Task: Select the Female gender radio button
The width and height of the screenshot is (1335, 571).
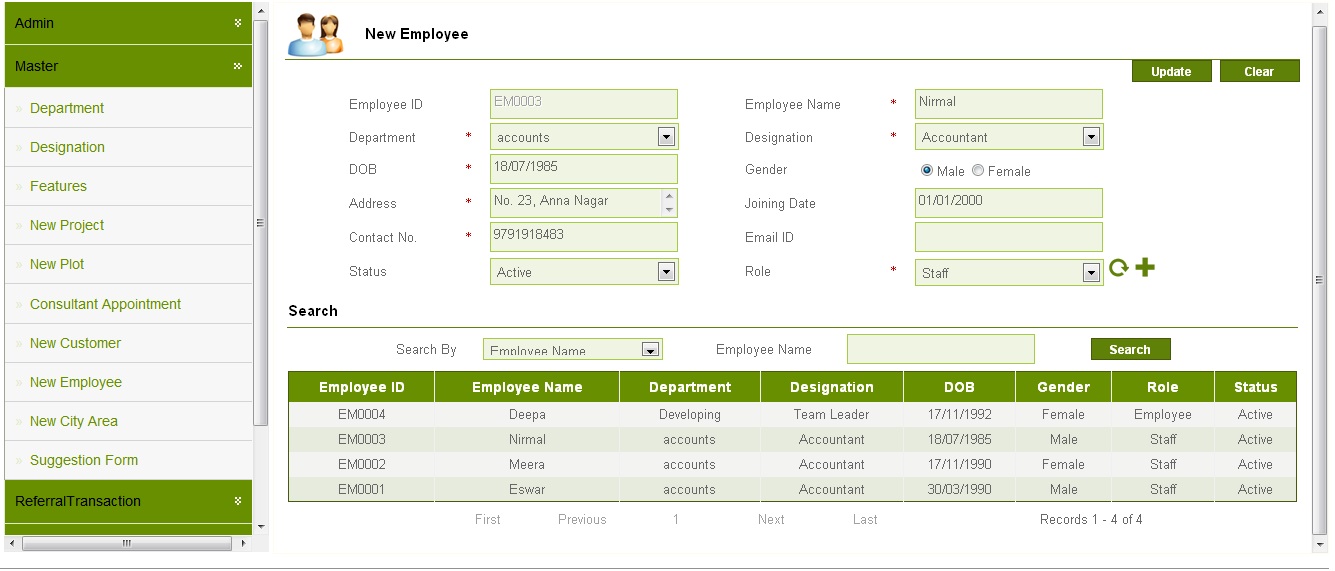Action: (x=977, y=171)
